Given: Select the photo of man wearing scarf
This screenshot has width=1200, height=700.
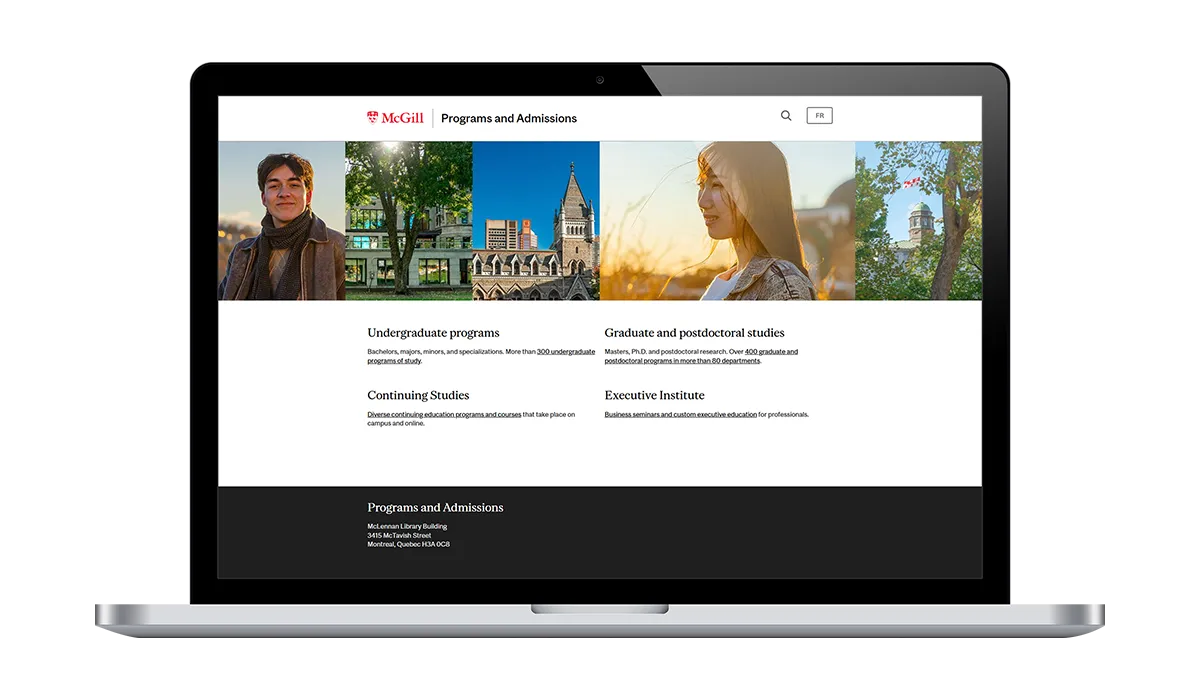Looking at the screenshot, I should tap(282, 221).
